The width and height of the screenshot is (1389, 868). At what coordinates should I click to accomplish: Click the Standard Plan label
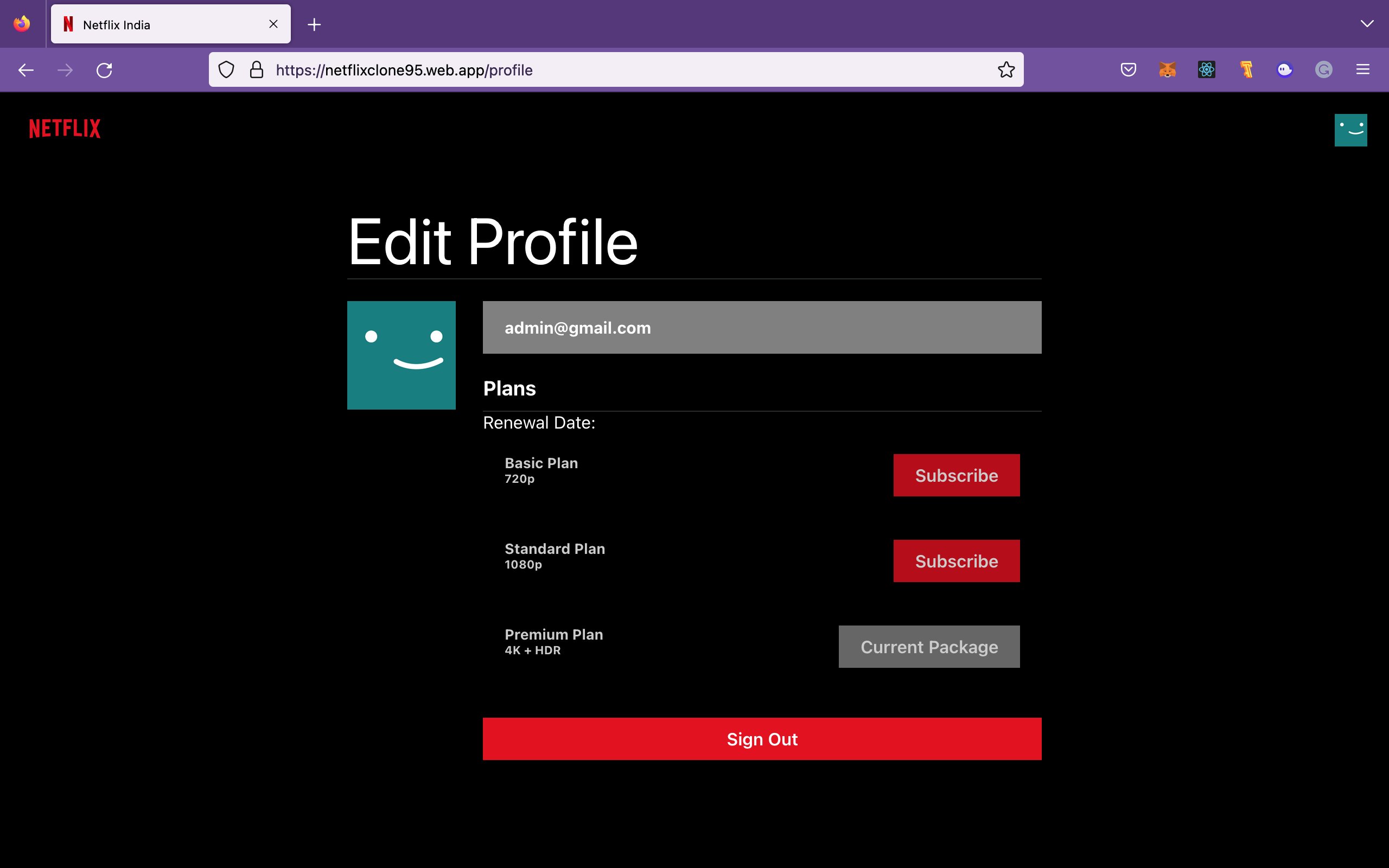point(555,549)
